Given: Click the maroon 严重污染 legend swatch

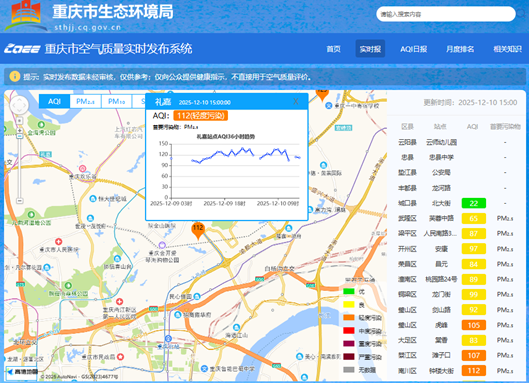Looking at the screenshot, I should 349,357.
